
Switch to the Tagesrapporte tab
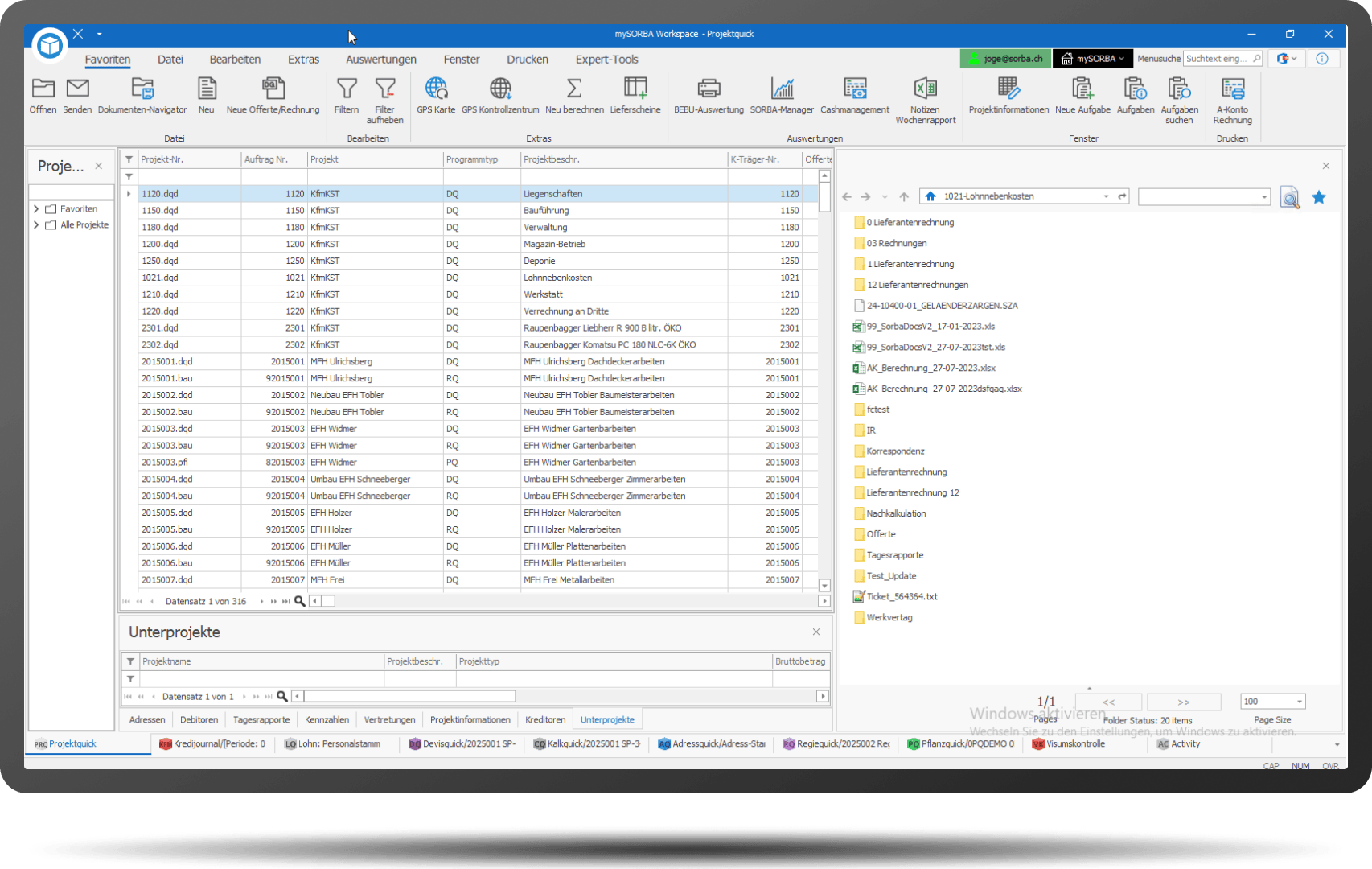point(261,720)
